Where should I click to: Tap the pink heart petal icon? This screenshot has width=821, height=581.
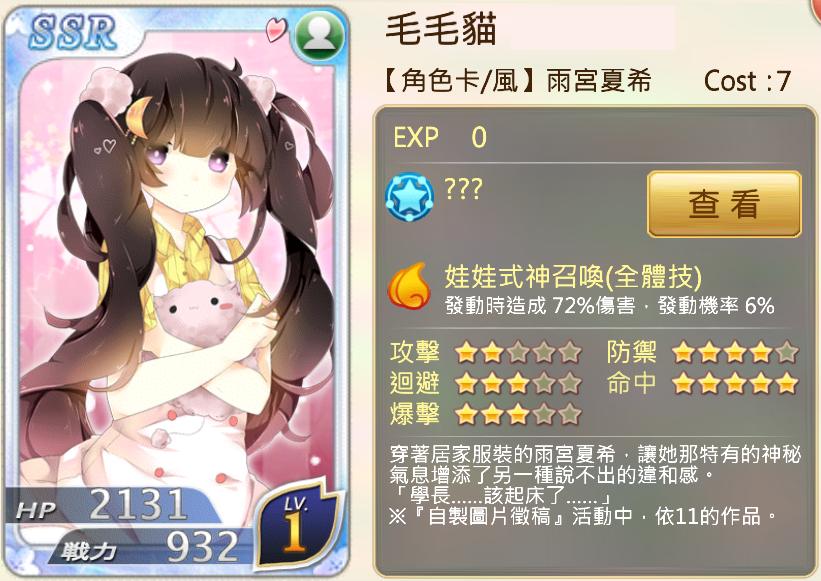click(276, 30)
